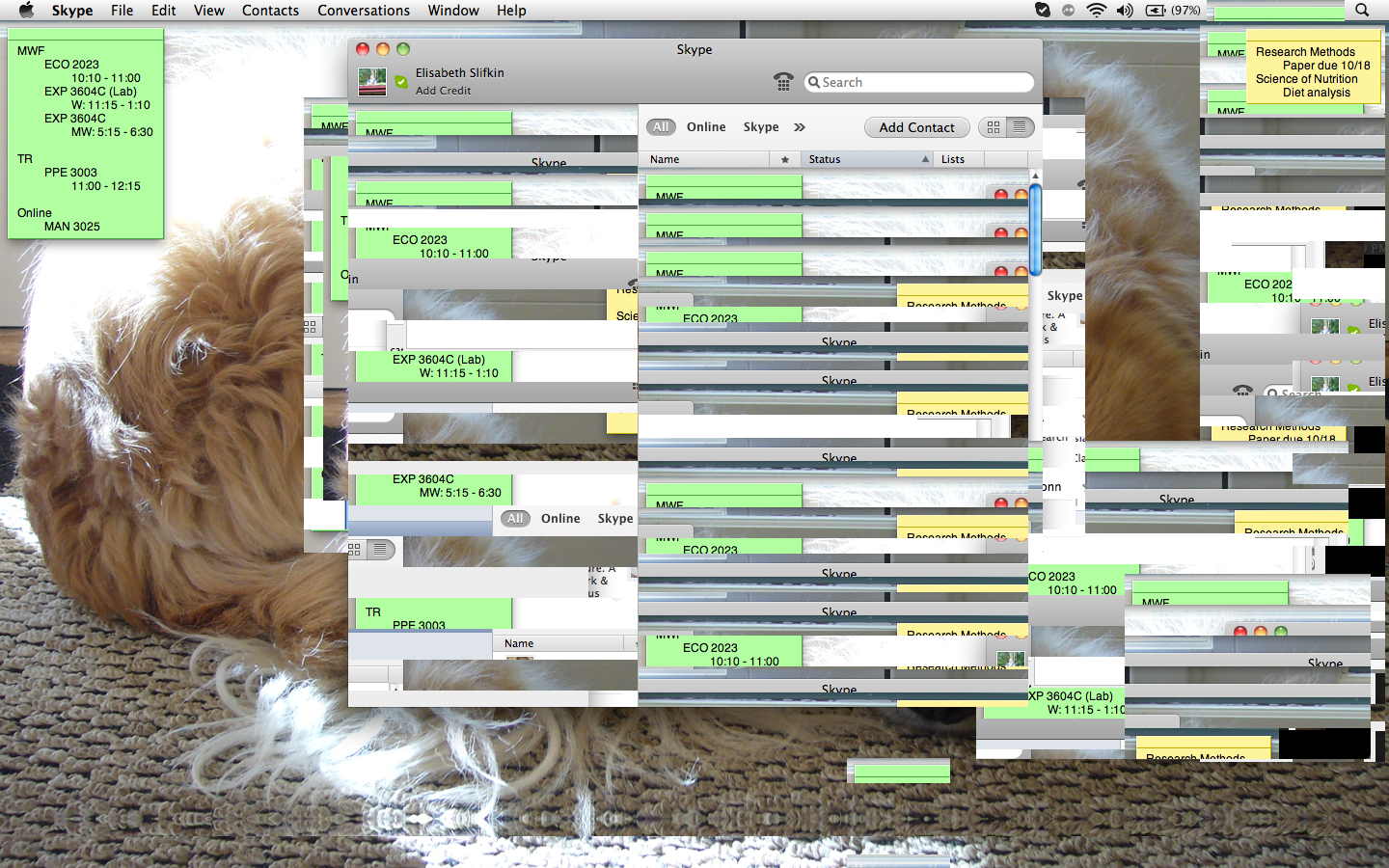Click the Skype checkmark status icon in menu bar
The width and height of the screenshot is (1389, 868).
(1043, 11)
